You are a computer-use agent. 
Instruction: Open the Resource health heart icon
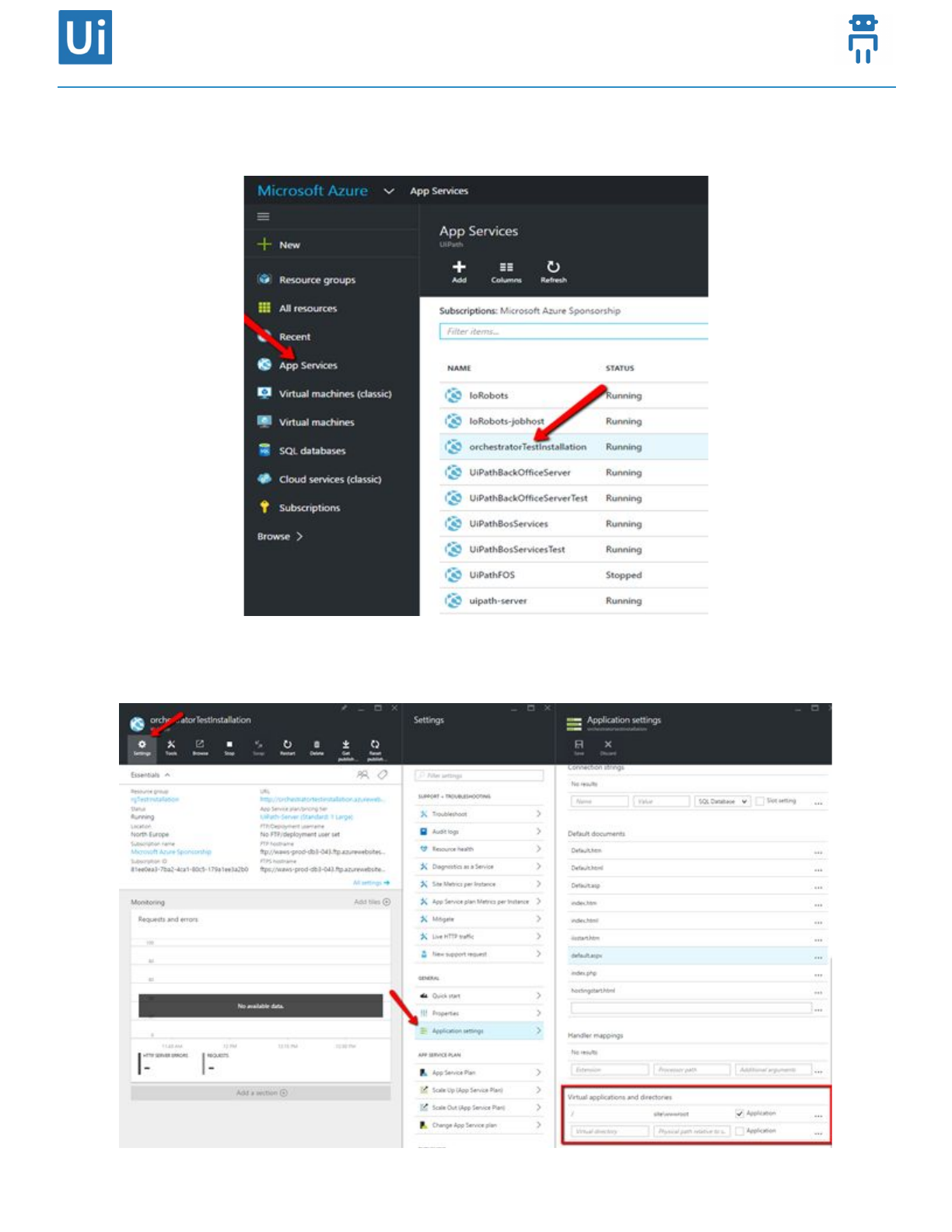[x=424, y=849]
